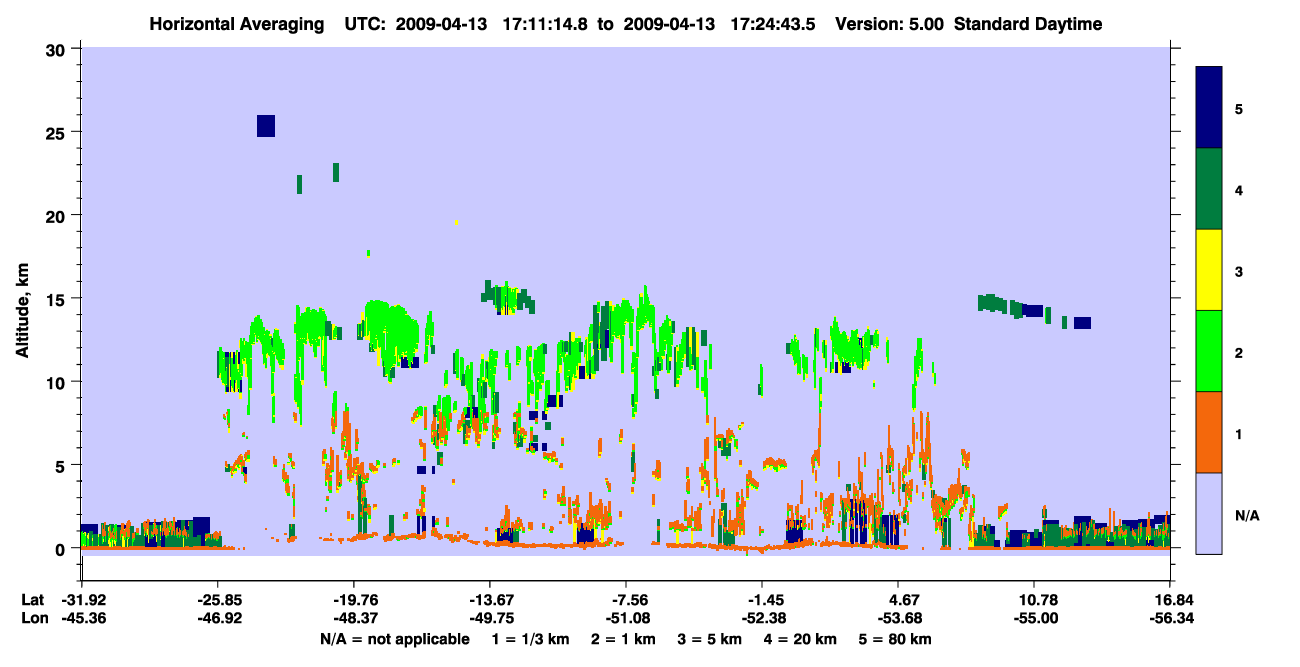This screenshot has width=1300, height=667.
Task: Click legend text '2 = 1 km'
Action: (623, 639)
